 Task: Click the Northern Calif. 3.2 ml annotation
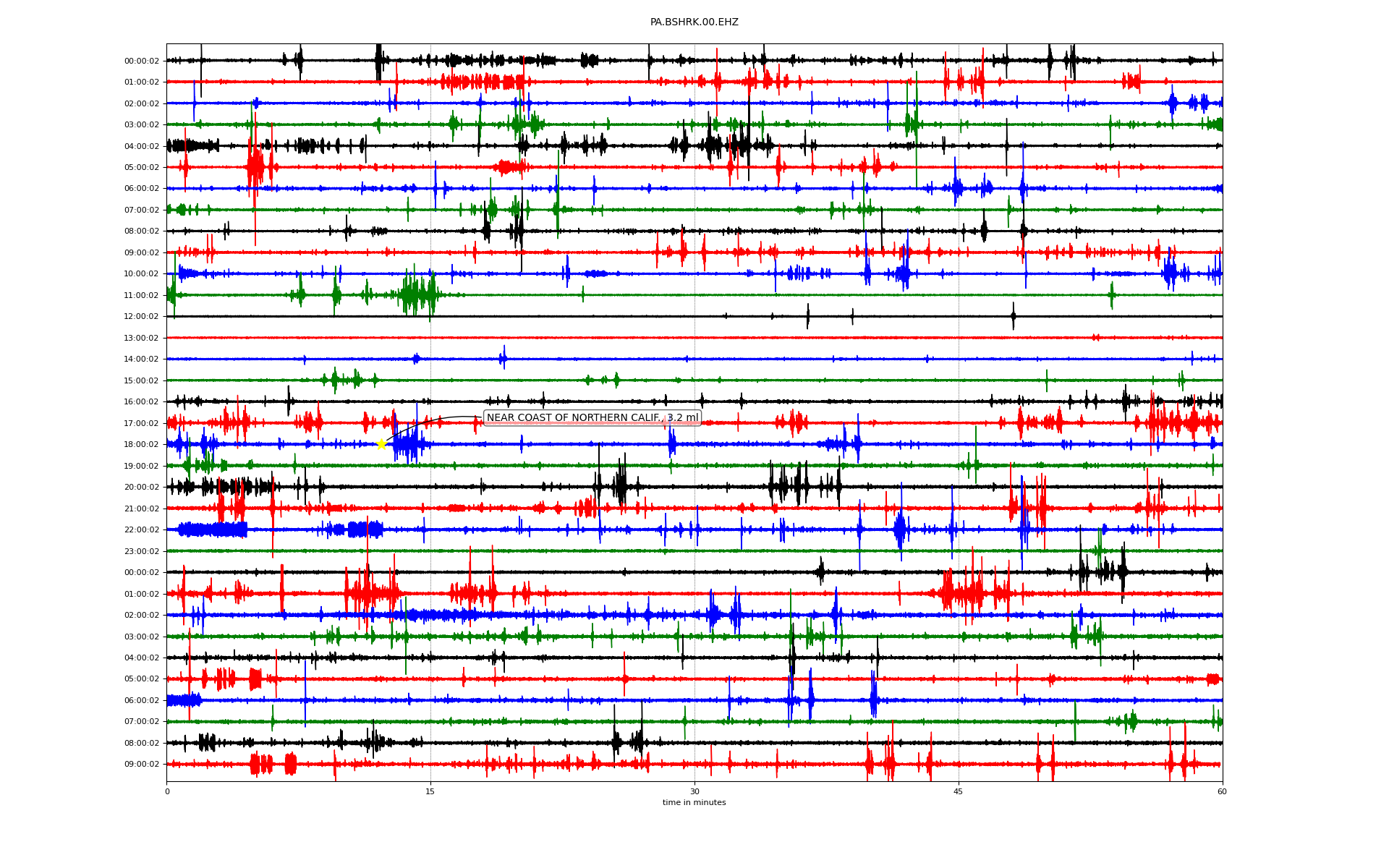point(592,418)
